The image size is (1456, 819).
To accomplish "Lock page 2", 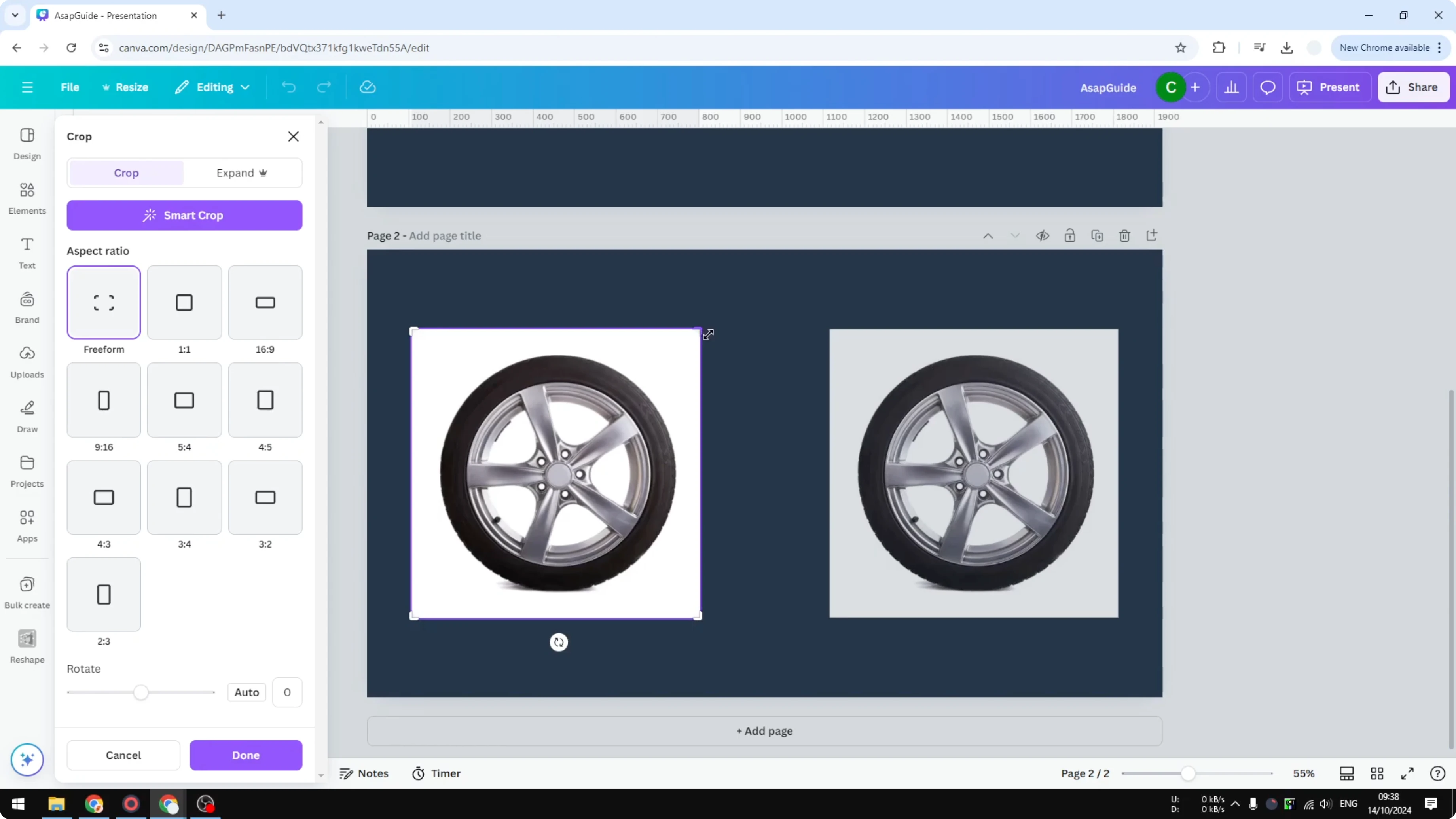I will pyautogui.click(x=1070, y=236).
